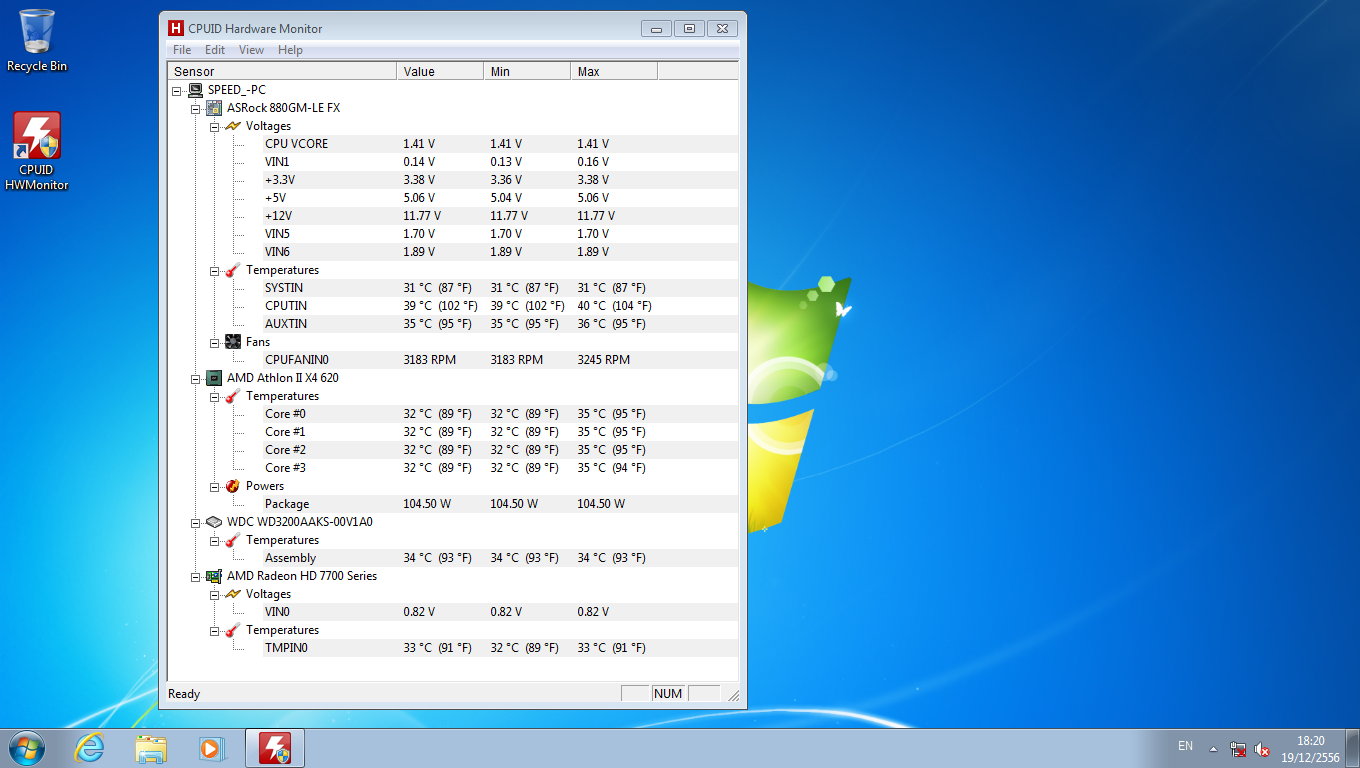This screenshot has width=1360, height=768.
Task: Click the 3183 RPM value for CPUFANIN0
Action: pyautogui.click(x=429, y=360)
